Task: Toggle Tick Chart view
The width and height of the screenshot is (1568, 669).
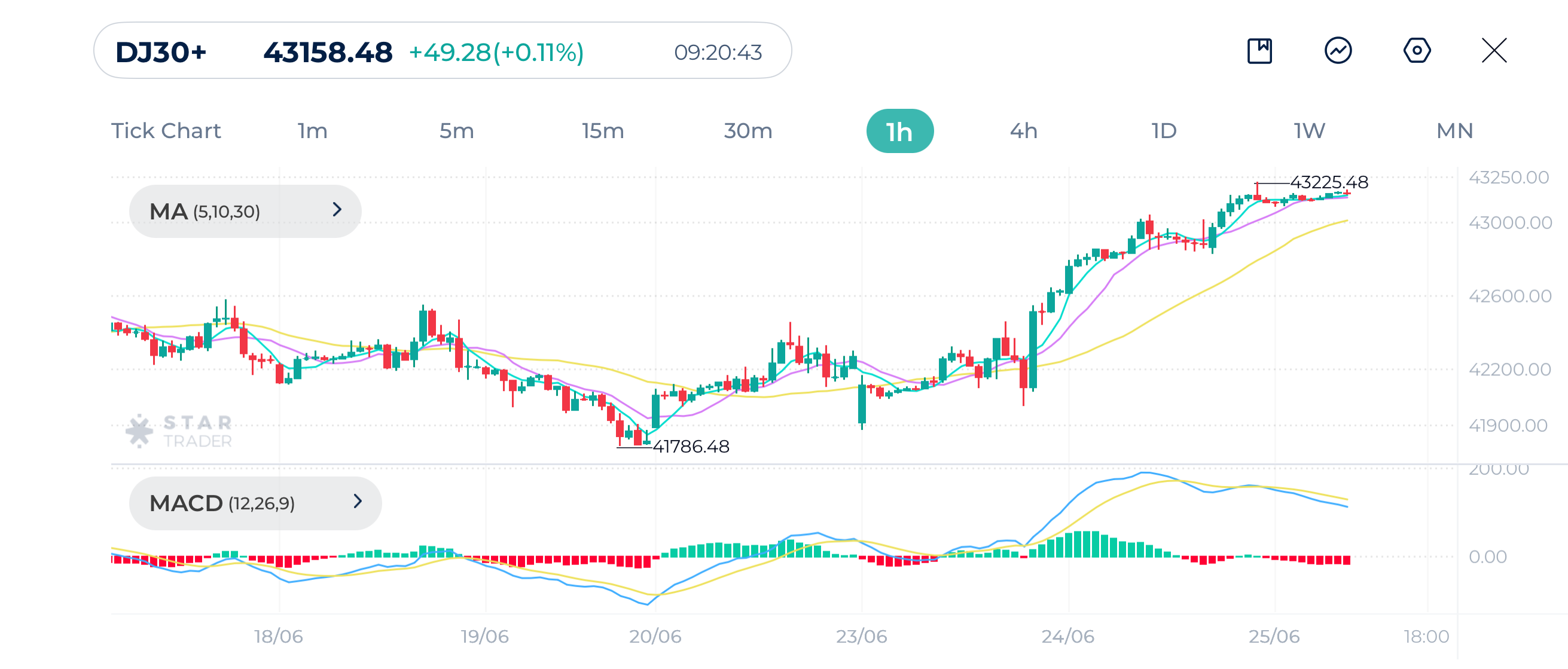Action: tap(166, 130)
